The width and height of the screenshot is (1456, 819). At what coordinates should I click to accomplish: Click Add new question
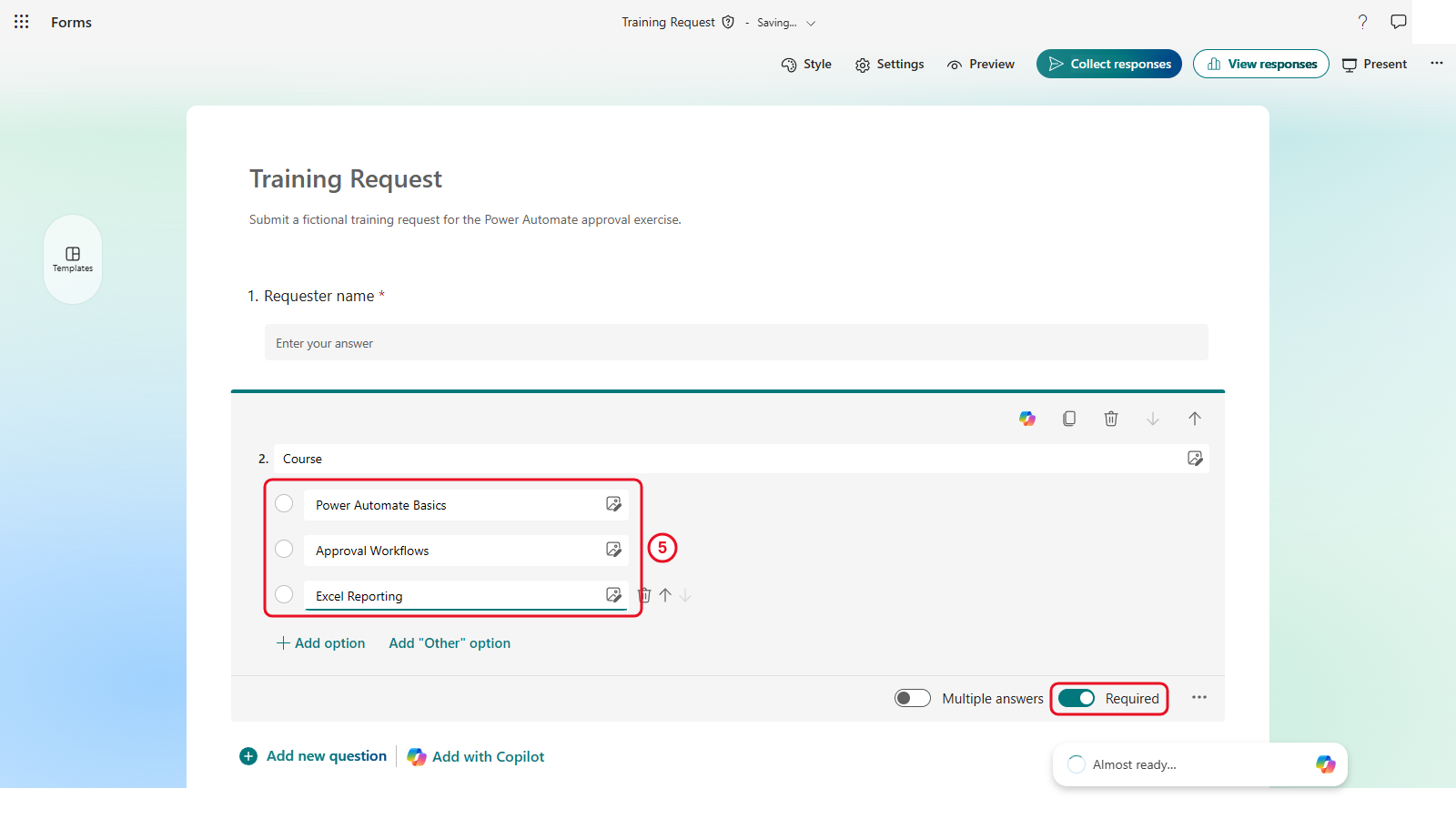coord(313,756)
